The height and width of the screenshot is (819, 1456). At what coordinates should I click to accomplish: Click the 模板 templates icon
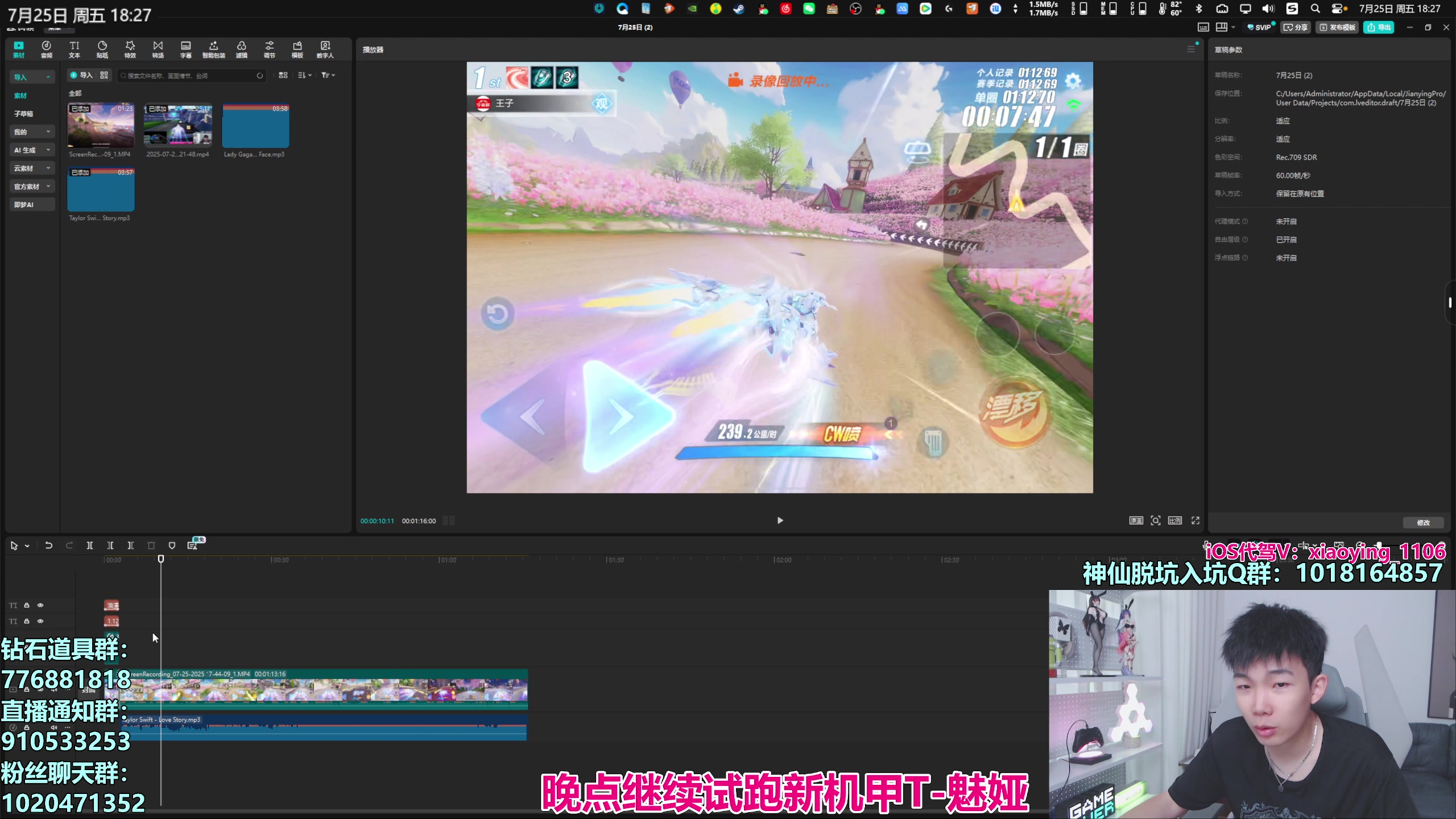[x=297, y=49]
